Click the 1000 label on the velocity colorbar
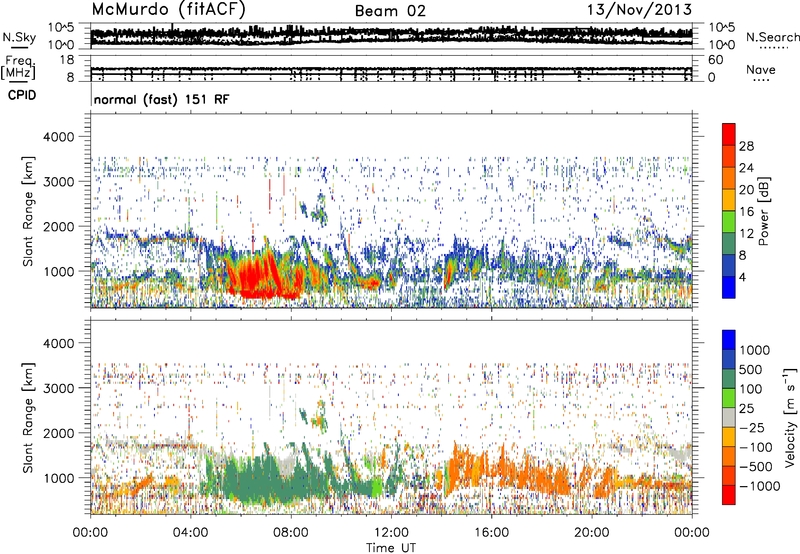 [x=754, y=350]
